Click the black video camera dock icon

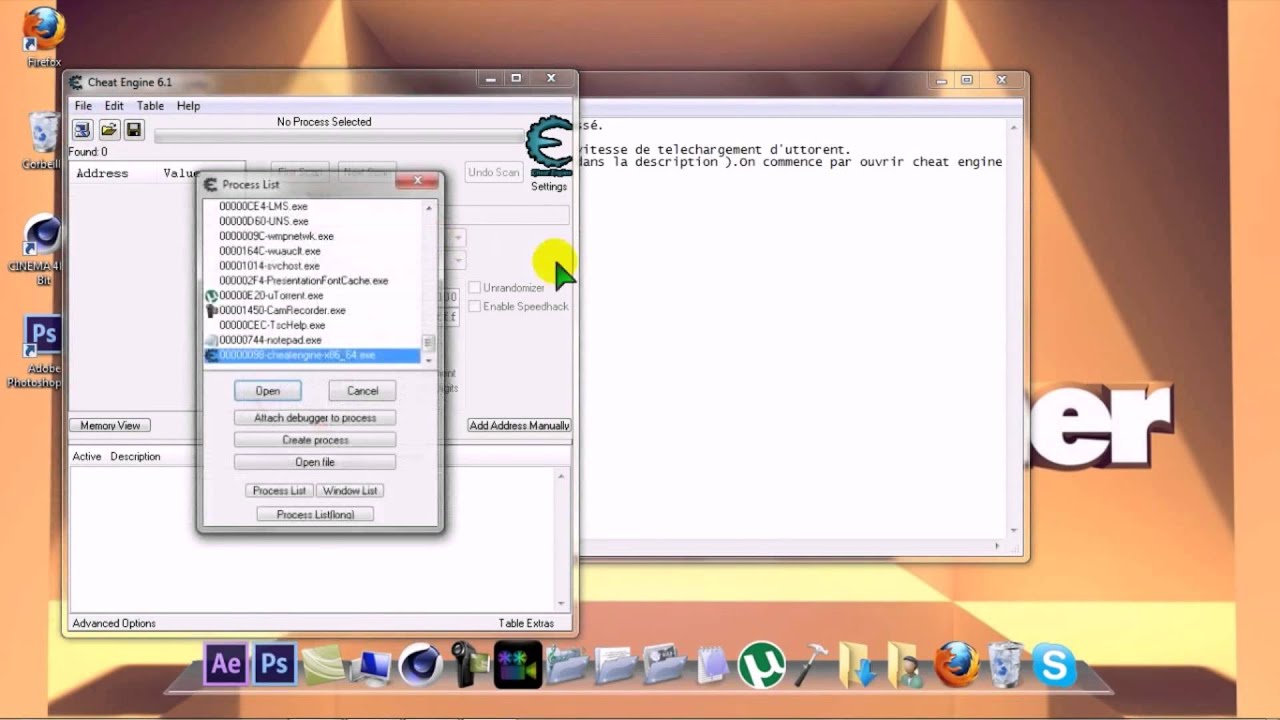(518, 666)
